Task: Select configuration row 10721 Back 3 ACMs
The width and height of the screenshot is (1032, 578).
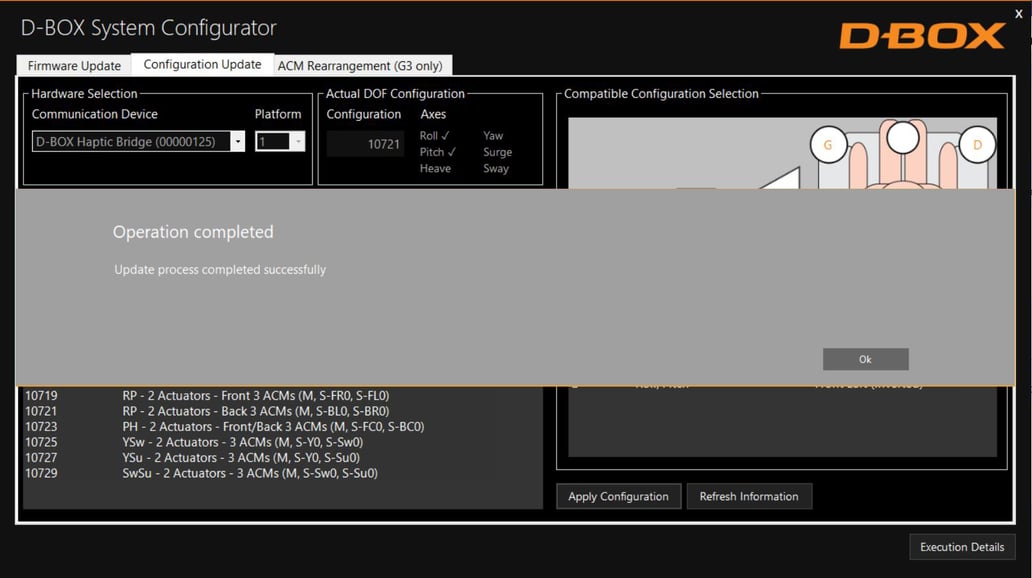Action: coord(283,411)
